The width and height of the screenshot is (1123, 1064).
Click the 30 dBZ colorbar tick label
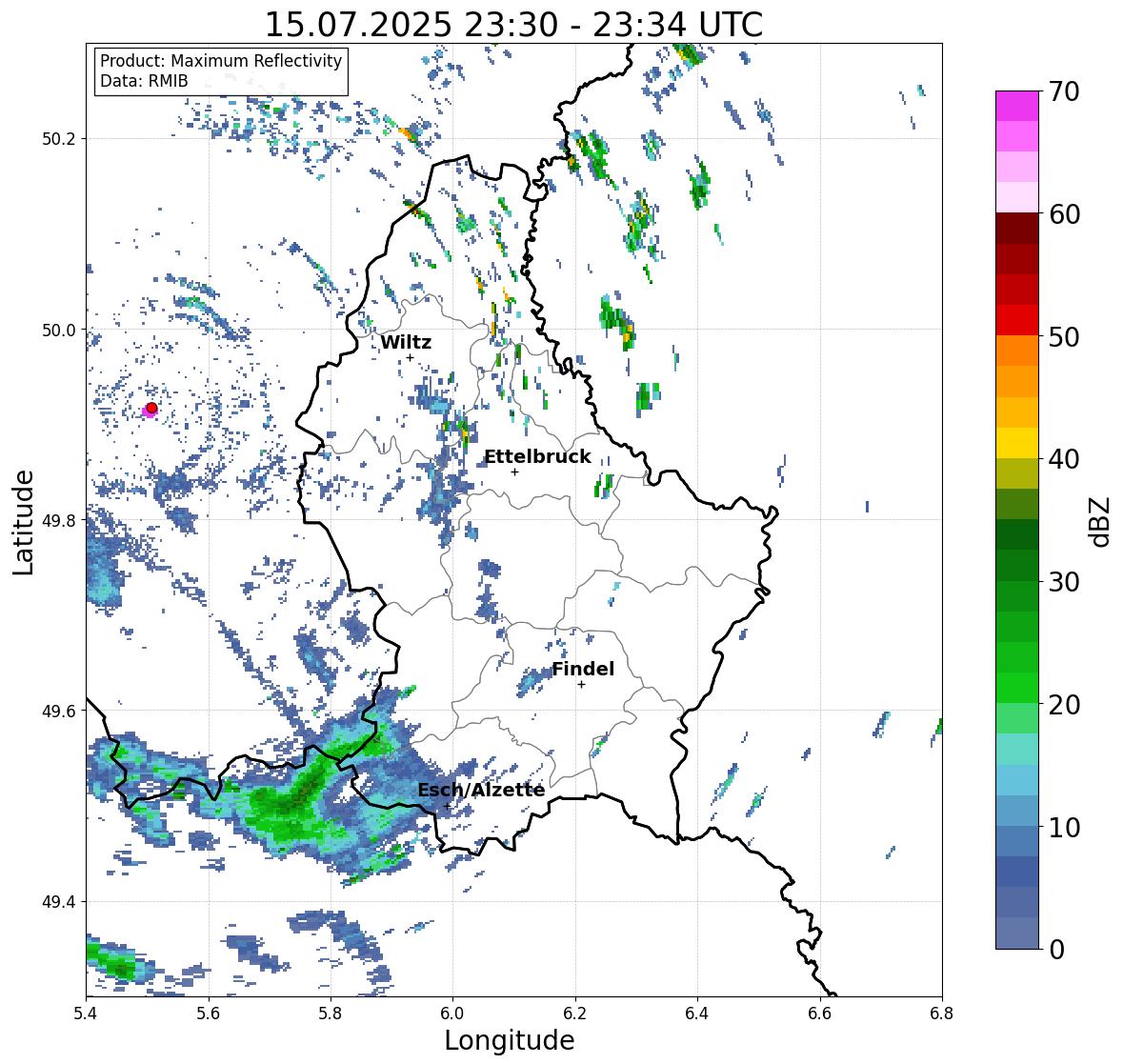point(1064,581)
